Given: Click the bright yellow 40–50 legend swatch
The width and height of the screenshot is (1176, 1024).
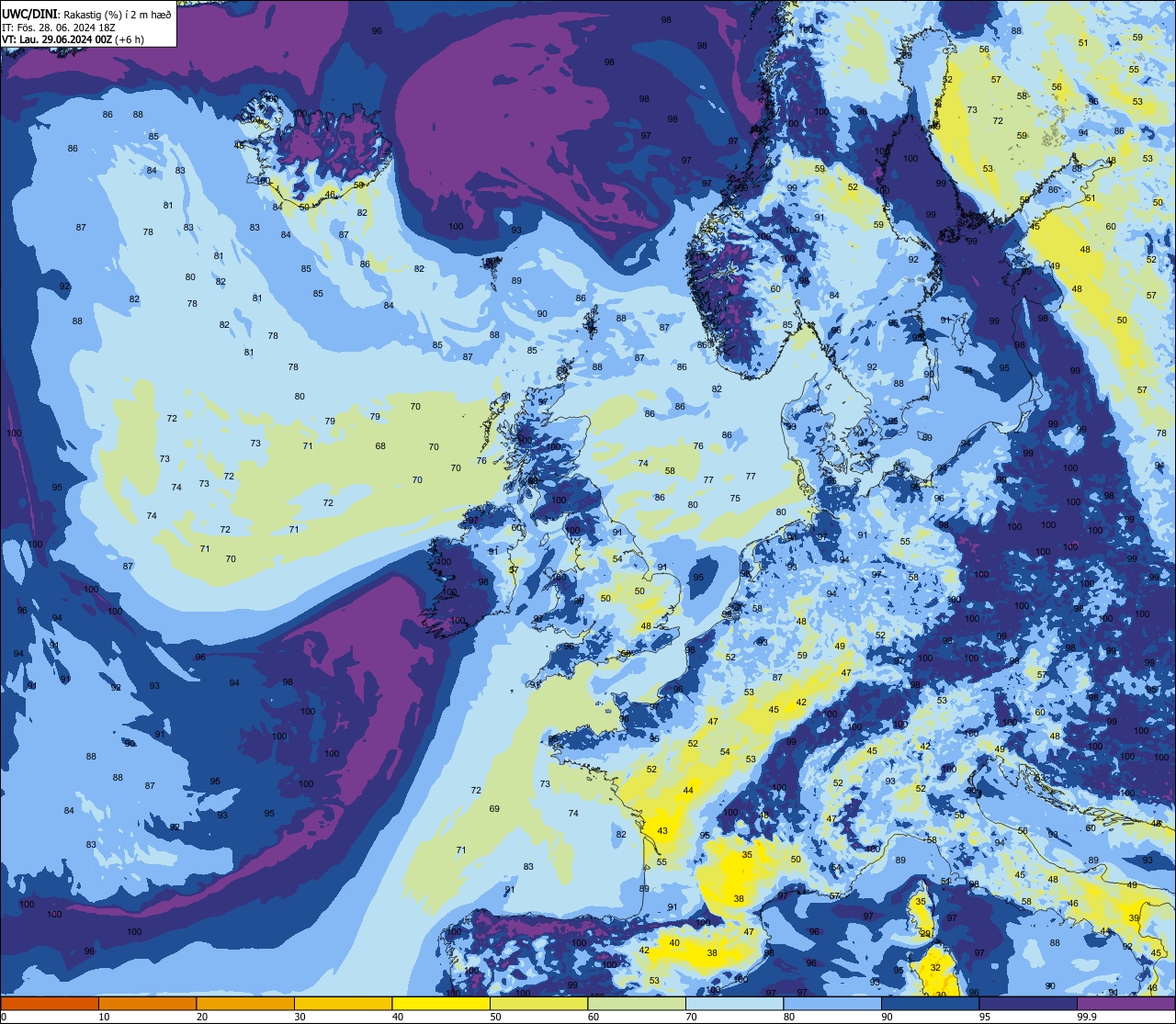Looking at the screenshot, I should pos(441,1003).
